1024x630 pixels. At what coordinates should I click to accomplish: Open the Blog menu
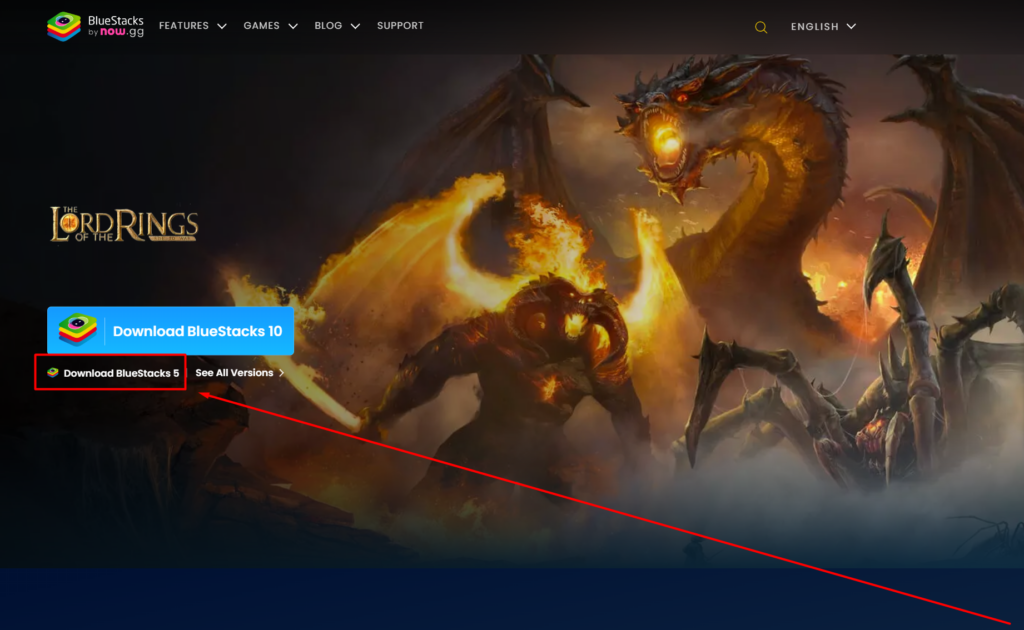(x=328, y=26)
